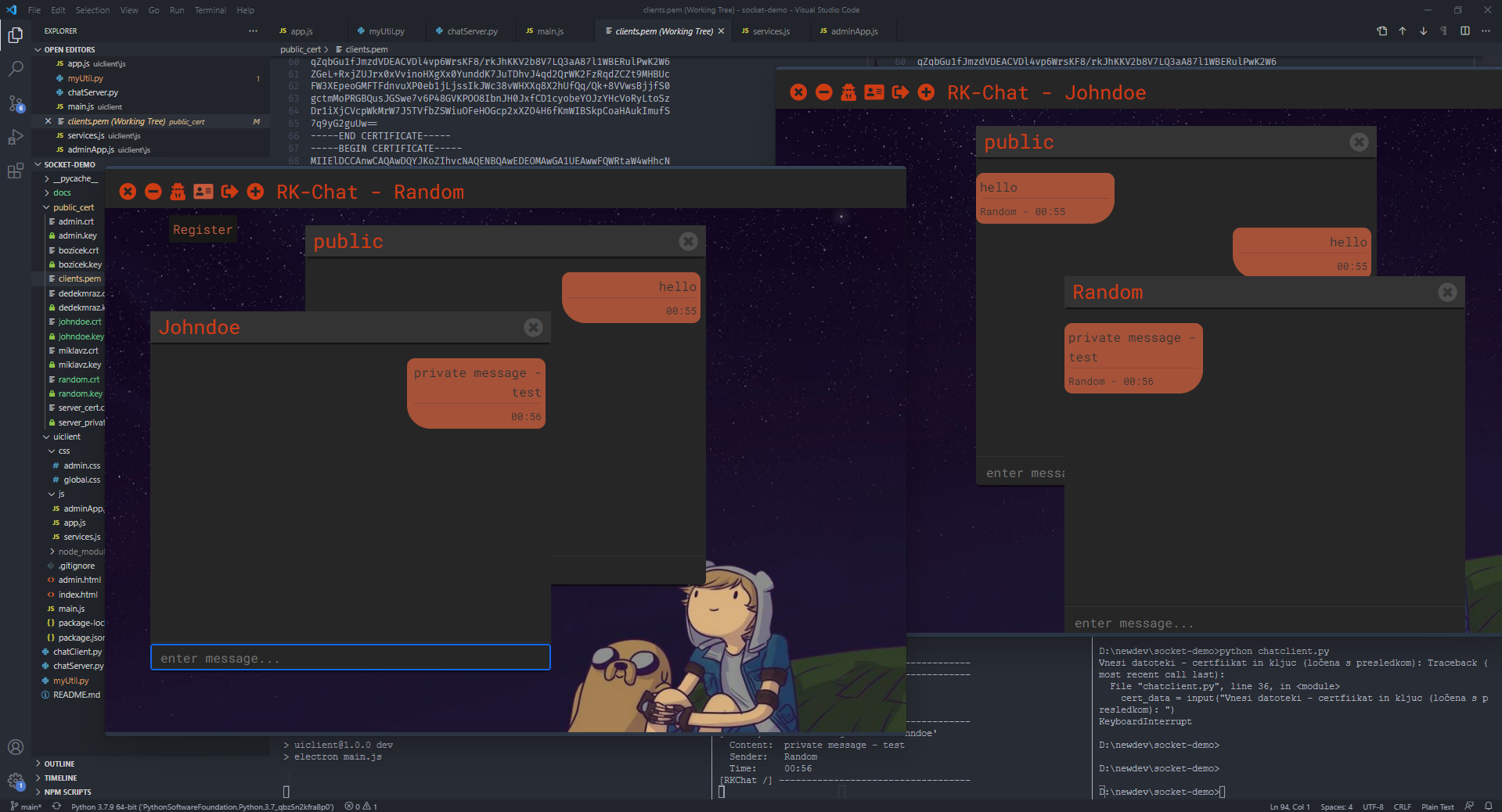Click the plus icon in RK-Chat Johndoe window

926,92
